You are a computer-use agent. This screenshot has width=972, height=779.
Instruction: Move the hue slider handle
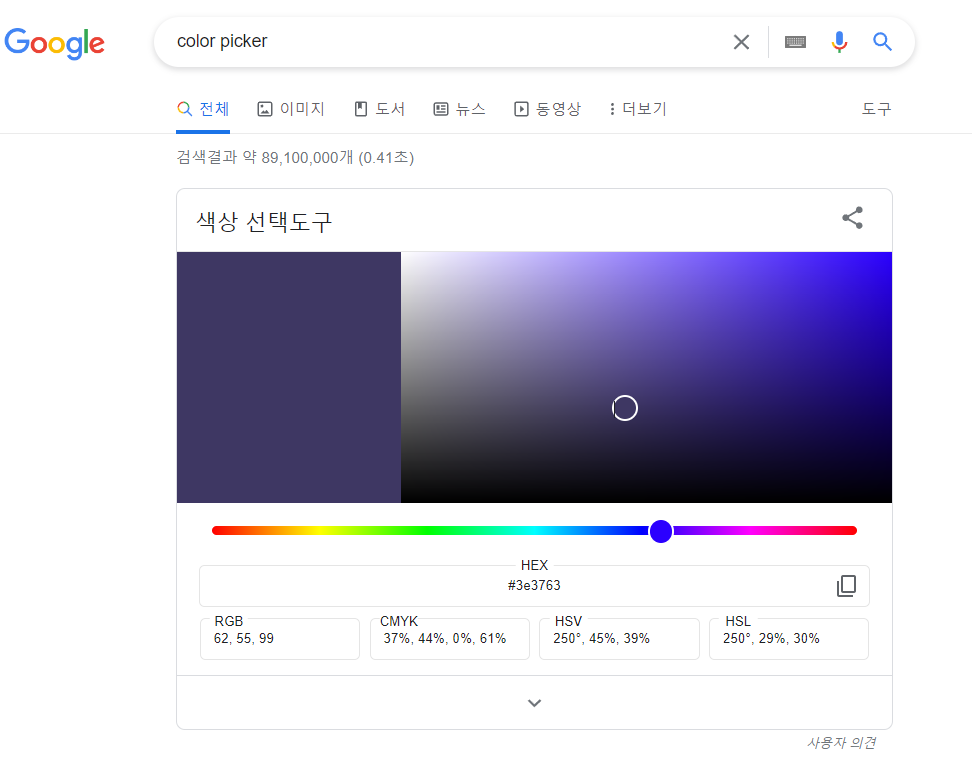click(x=660, y=531)
